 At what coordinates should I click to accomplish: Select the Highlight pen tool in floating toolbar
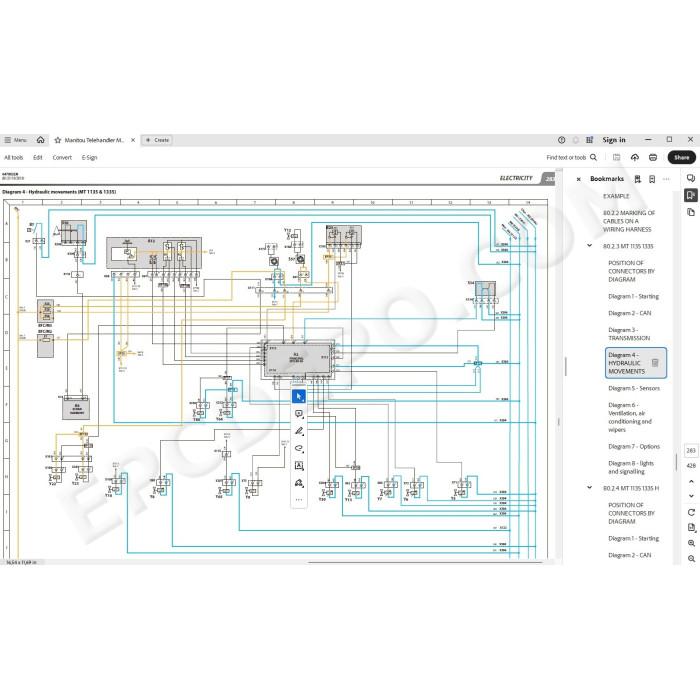[299, 431]
